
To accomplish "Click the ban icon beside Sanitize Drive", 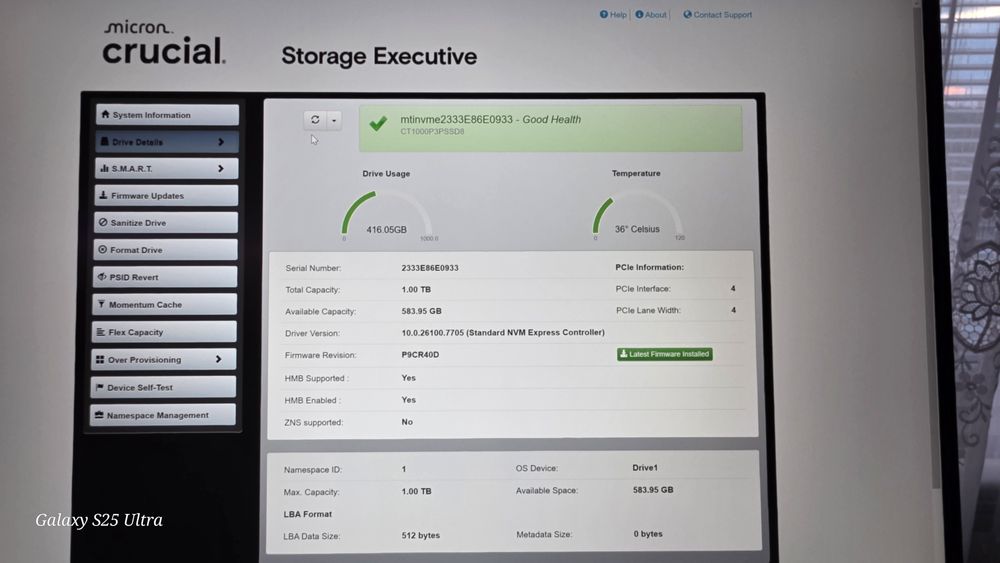I will coord(103,223).
